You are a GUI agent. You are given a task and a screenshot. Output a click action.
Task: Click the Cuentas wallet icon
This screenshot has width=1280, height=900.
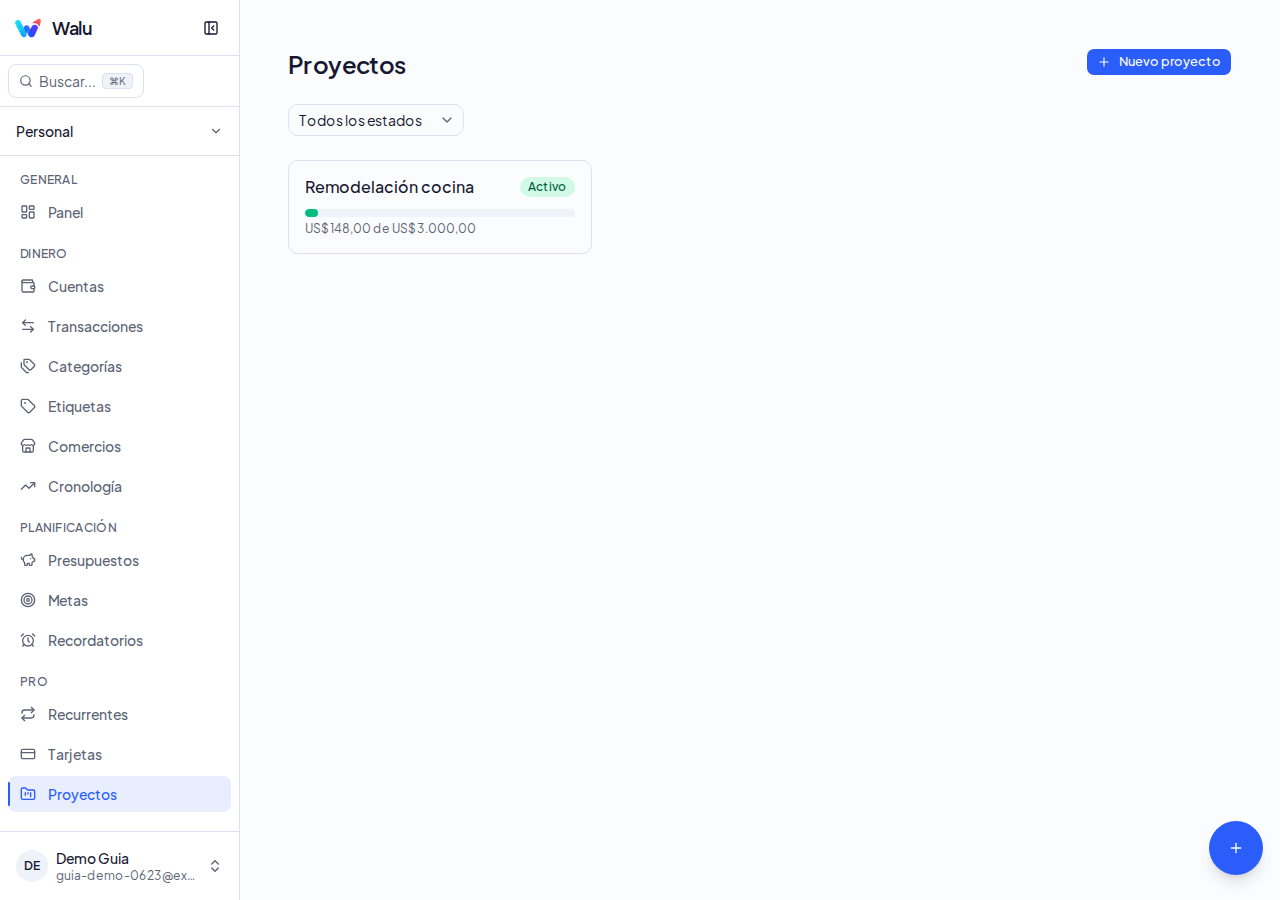pyautogui.click(x=28, y=286)
